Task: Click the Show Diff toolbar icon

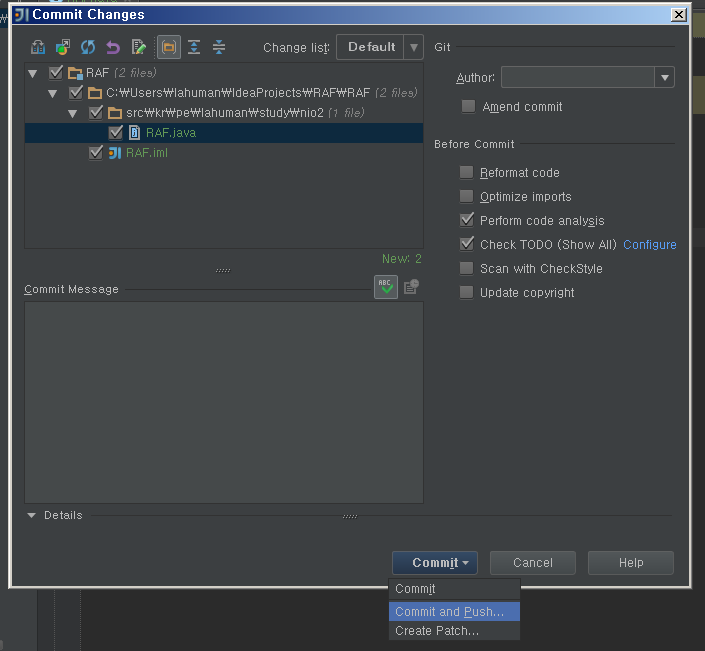Action: [x=38, y=47]
